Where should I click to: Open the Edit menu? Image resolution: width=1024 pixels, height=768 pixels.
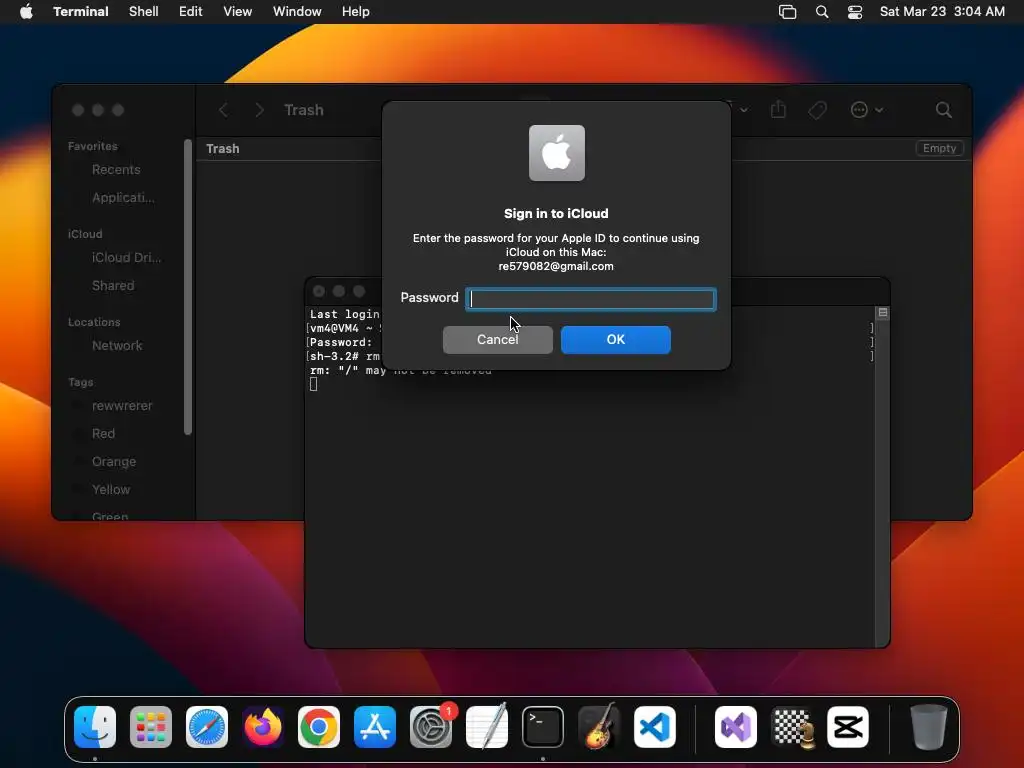pyautogui.click(x=191, y=12)
